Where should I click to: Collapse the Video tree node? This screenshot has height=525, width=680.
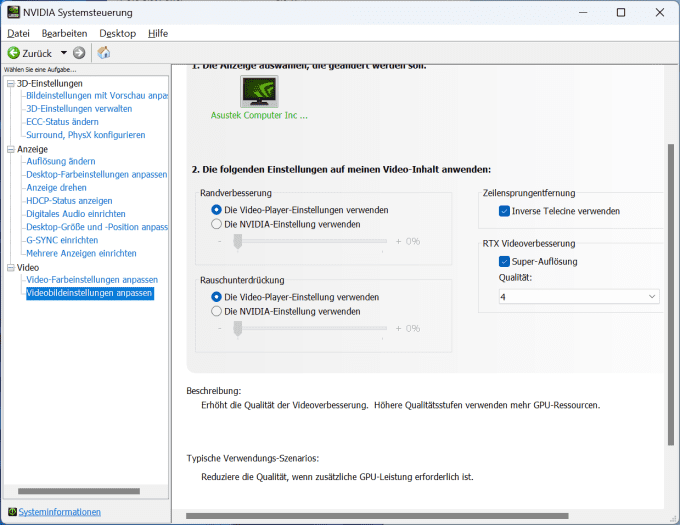pos(11,268)
